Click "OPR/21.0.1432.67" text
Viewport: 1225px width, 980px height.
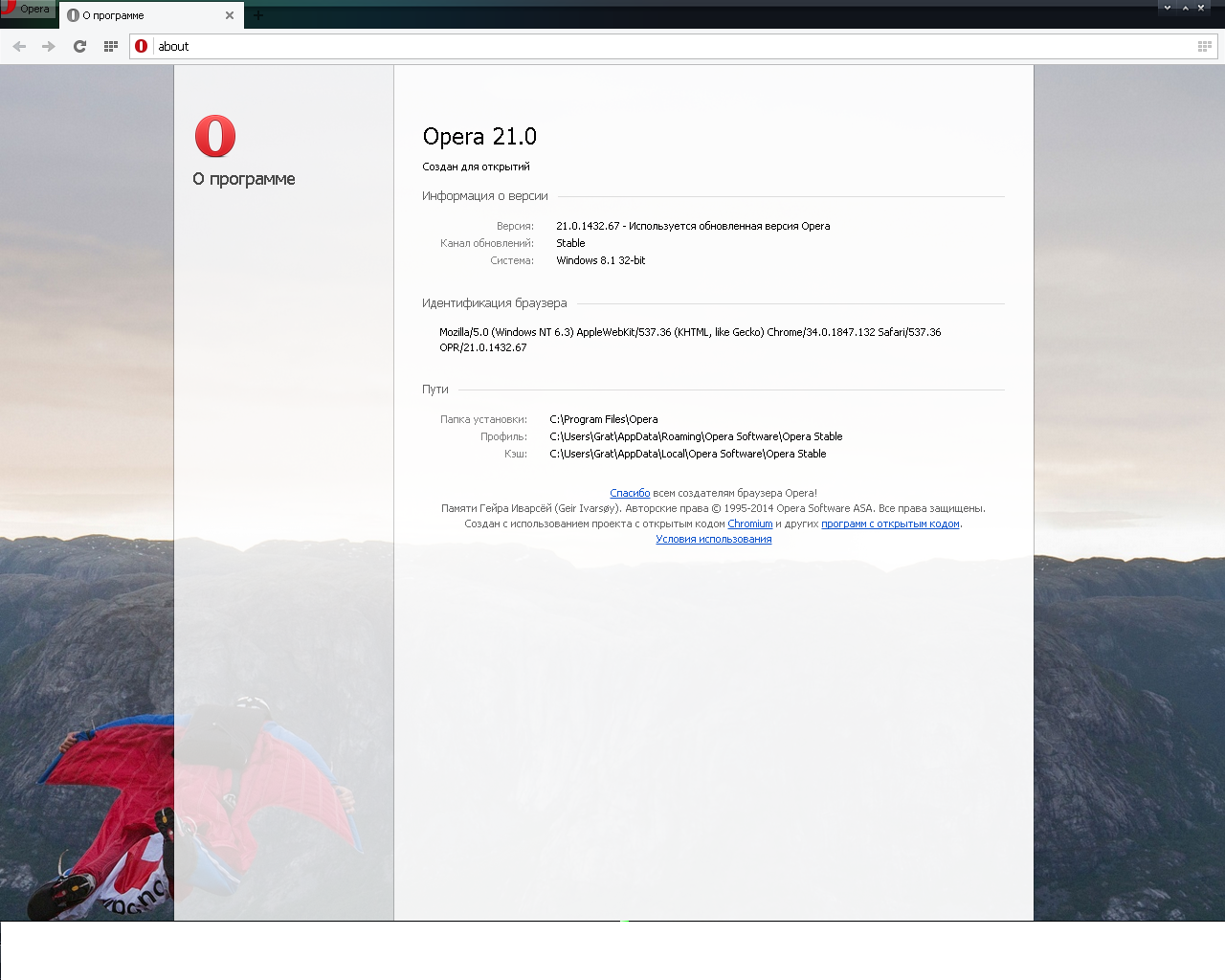pos(483,347)
